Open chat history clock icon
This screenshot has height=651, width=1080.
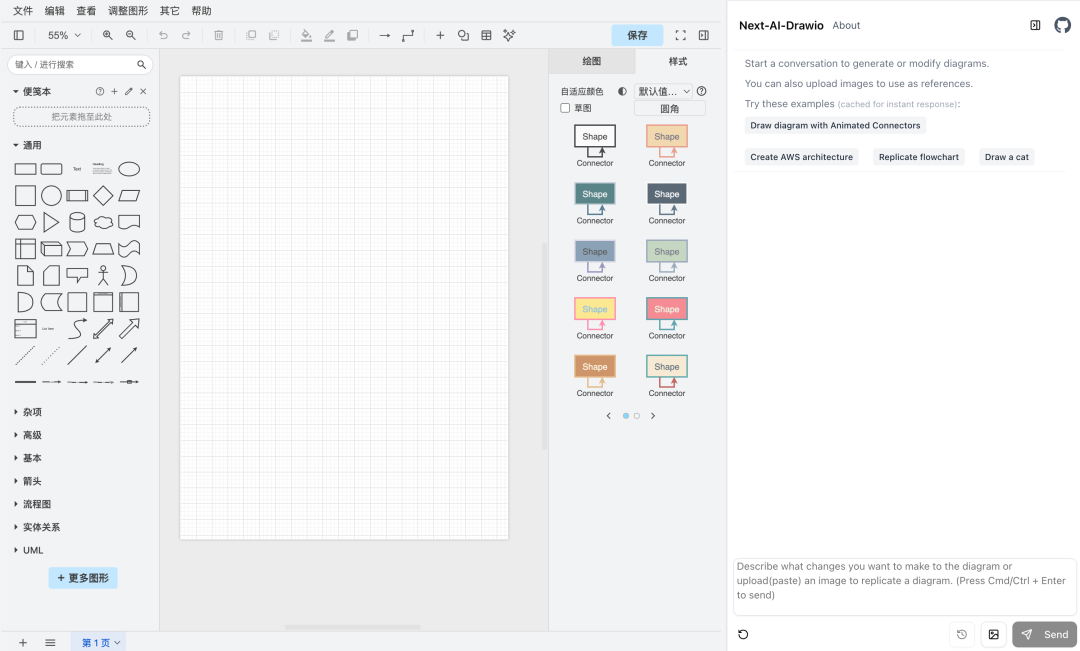tap(961, 634)
